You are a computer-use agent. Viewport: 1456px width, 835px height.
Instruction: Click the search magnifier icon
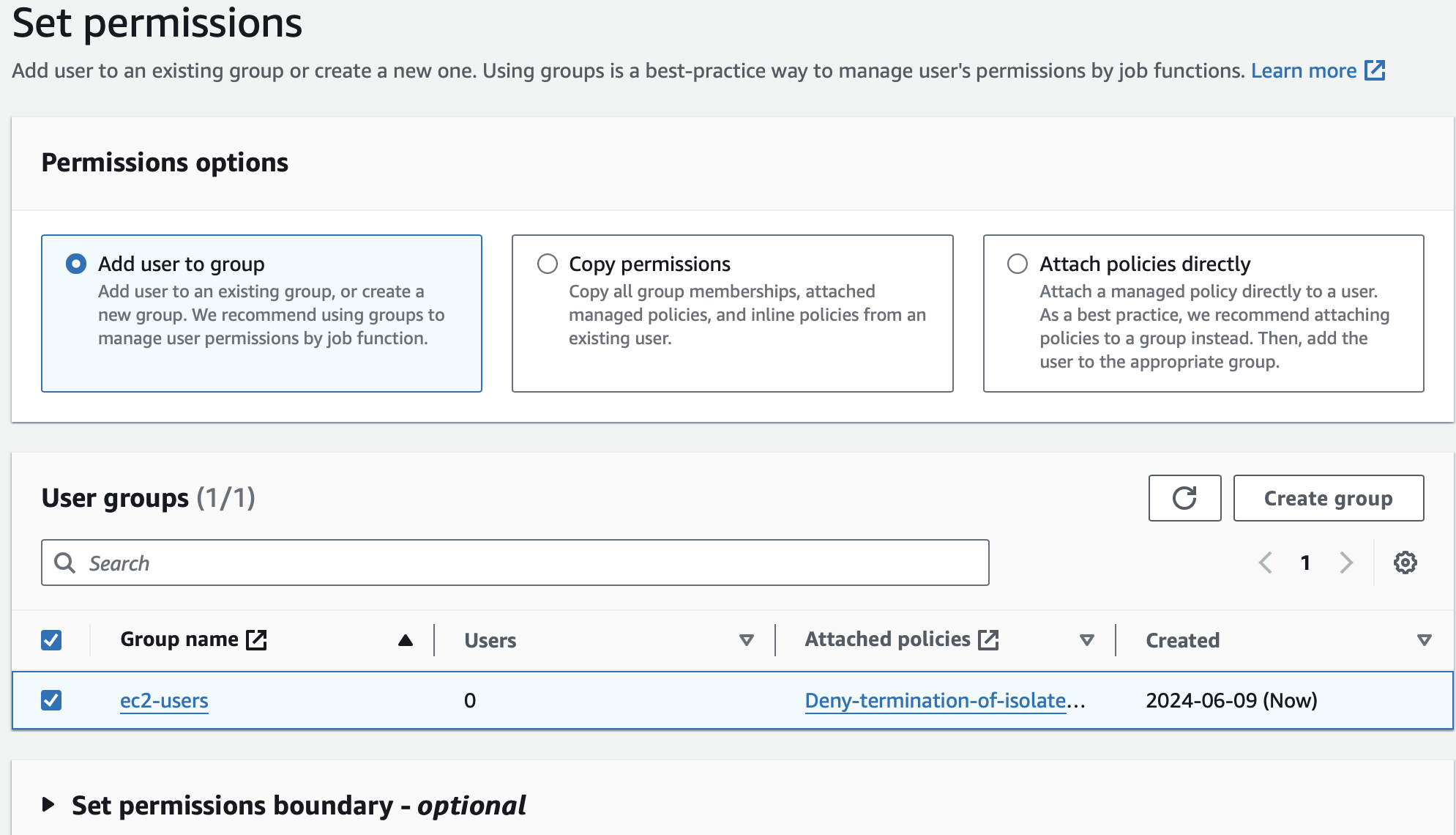pos(65,563)
